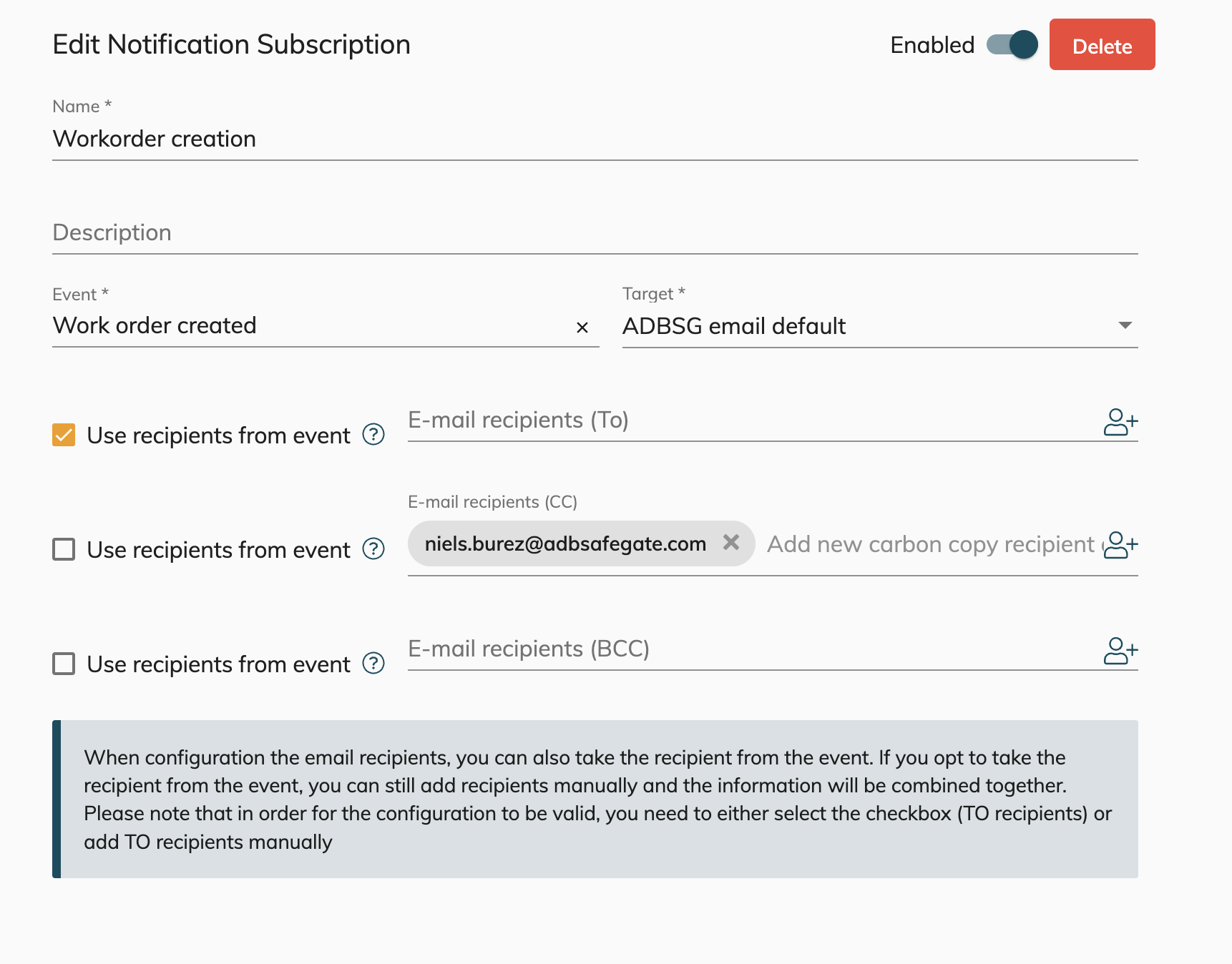Screen dimensions: 1232x964
Task: Expand the Target dropdown arrow
Action: pos(1125,325)
